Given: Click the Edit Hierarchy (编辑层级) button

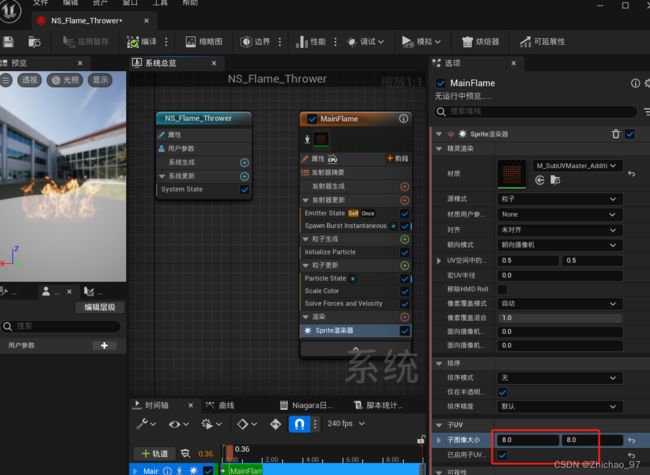Looking at the screenshot, I should point(99,307).
